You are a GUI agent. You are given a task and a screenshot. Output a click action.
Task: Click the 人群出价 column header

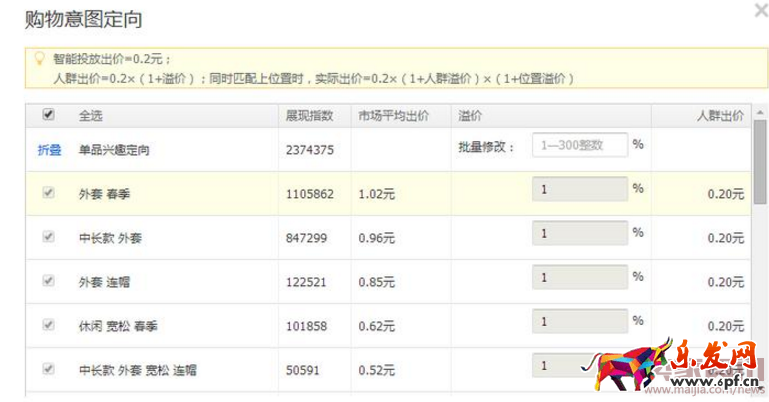(x=720, y=116)
